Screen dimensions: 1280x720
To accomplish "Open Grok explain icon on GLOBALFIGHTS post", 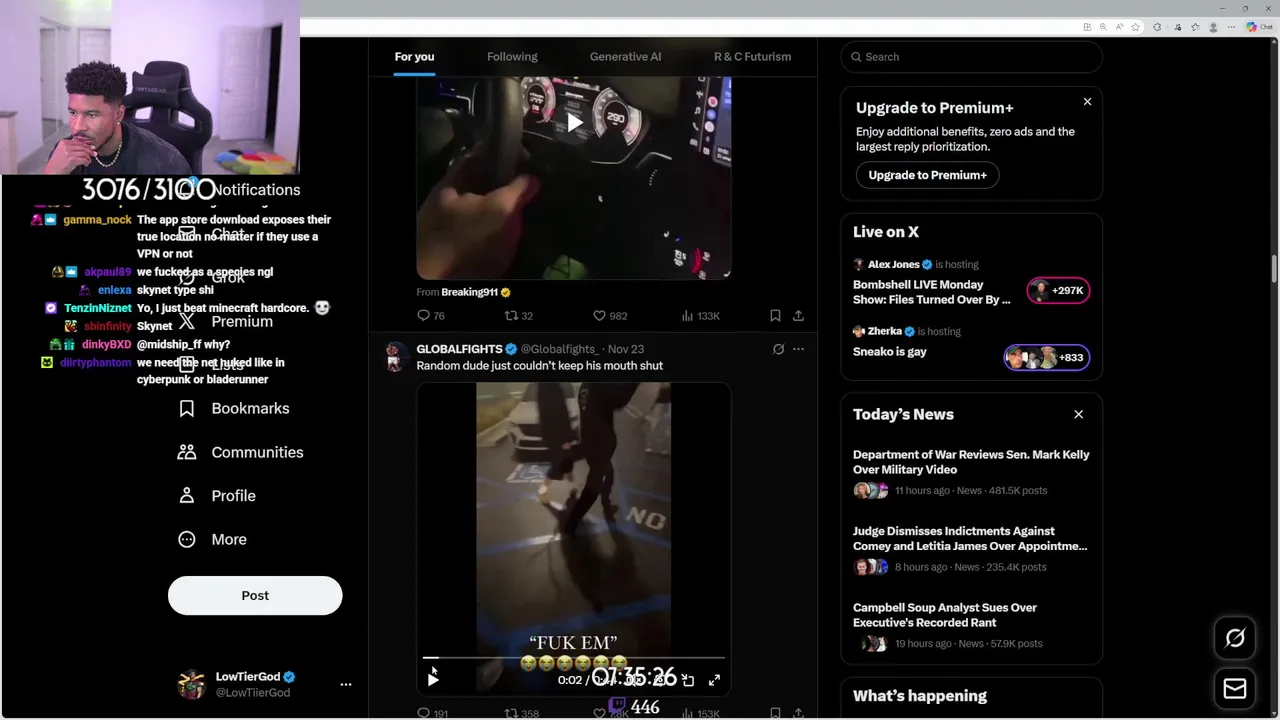I will coord(778,349).
